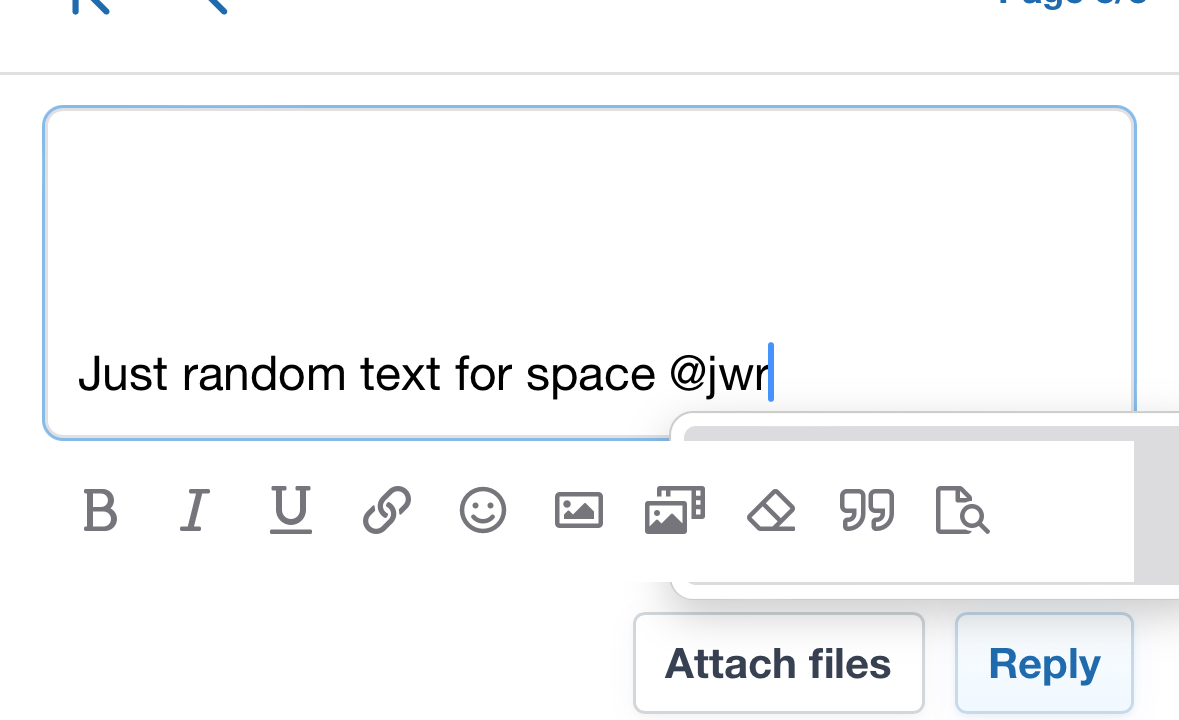Preview the post with the magnifier document icon
Viewport: 1179px width, 720px height.
962,511
